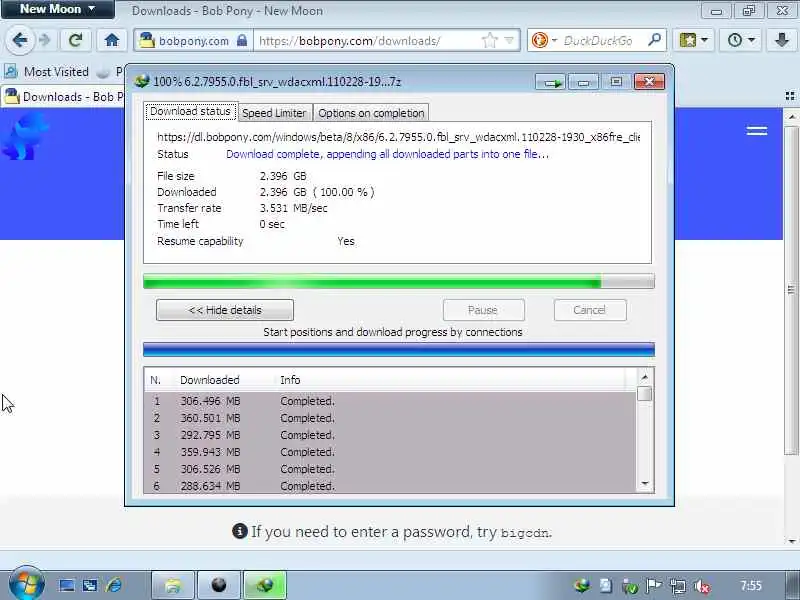Open the browser downloads arrow icon
The width and height of the screenshot is (800, 600).
781,40
